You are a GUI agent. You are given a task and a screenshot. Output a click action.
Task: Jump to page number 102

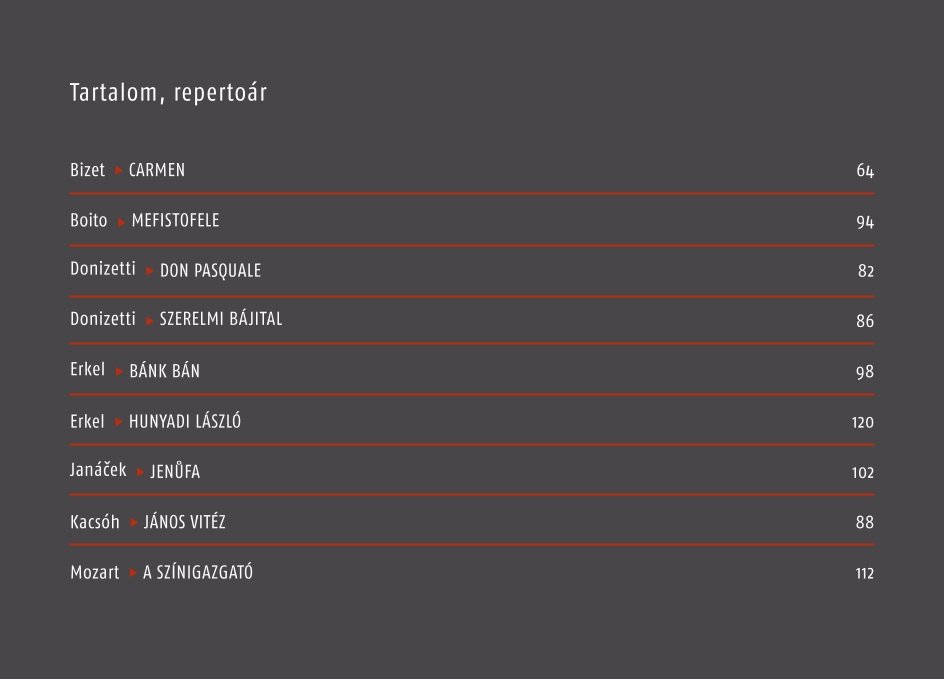(862, 473)
